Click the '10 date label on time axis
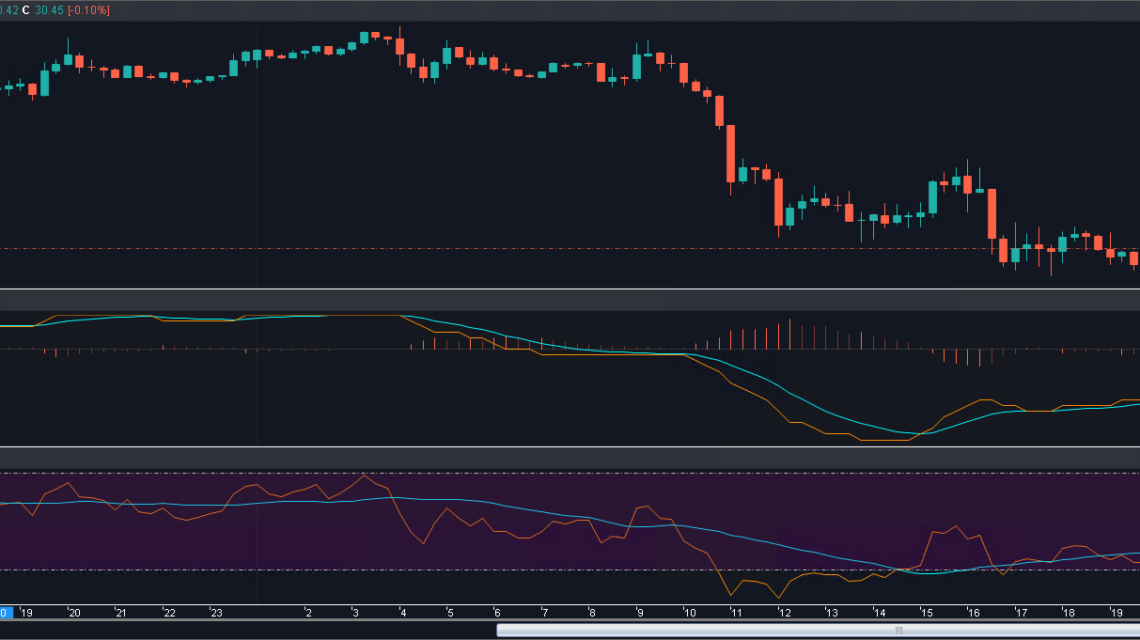Screen dimensions: 1140x640 pyautogui.click(x=688, y=612)
